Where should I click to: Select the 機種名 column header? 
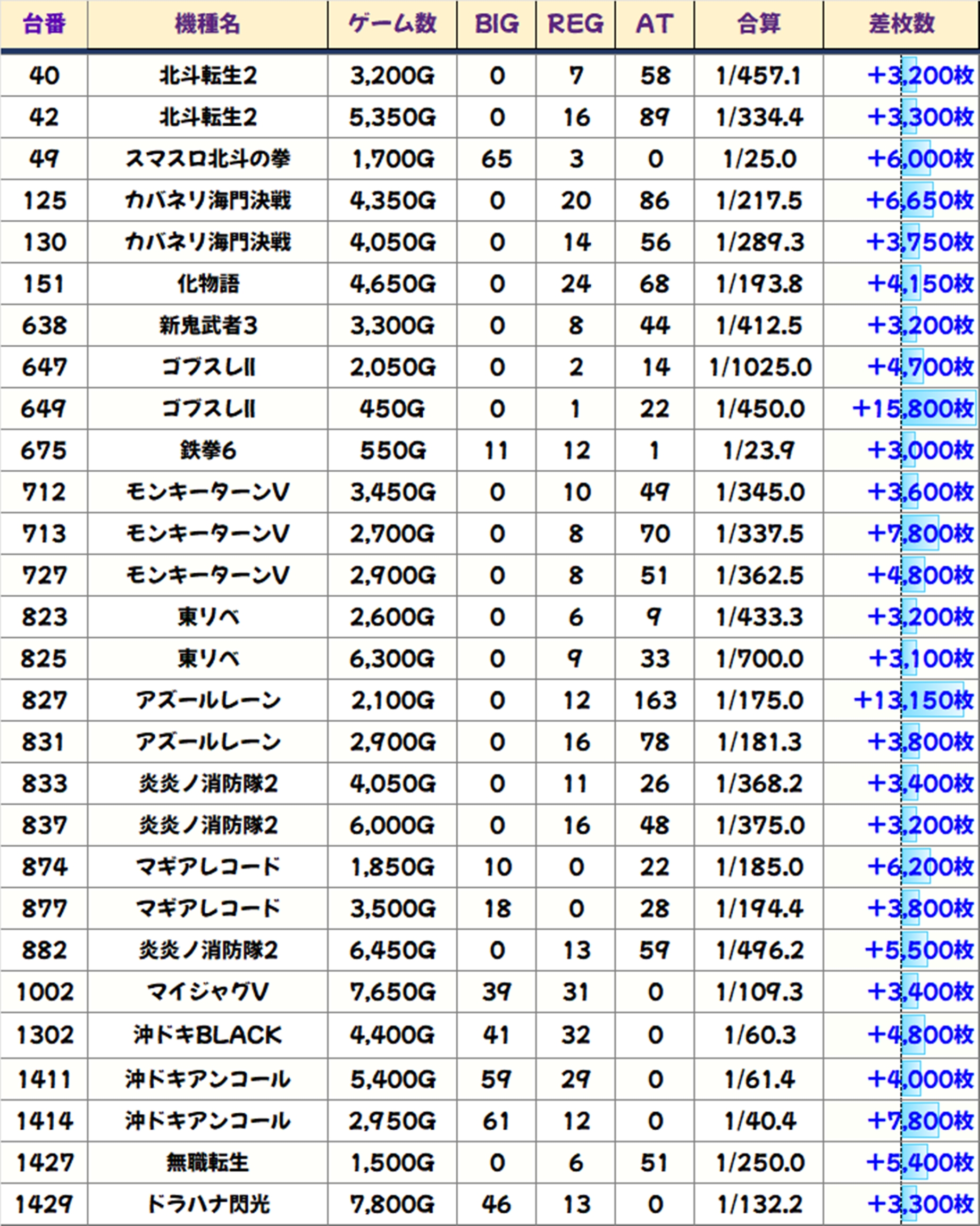coord(207,24)
